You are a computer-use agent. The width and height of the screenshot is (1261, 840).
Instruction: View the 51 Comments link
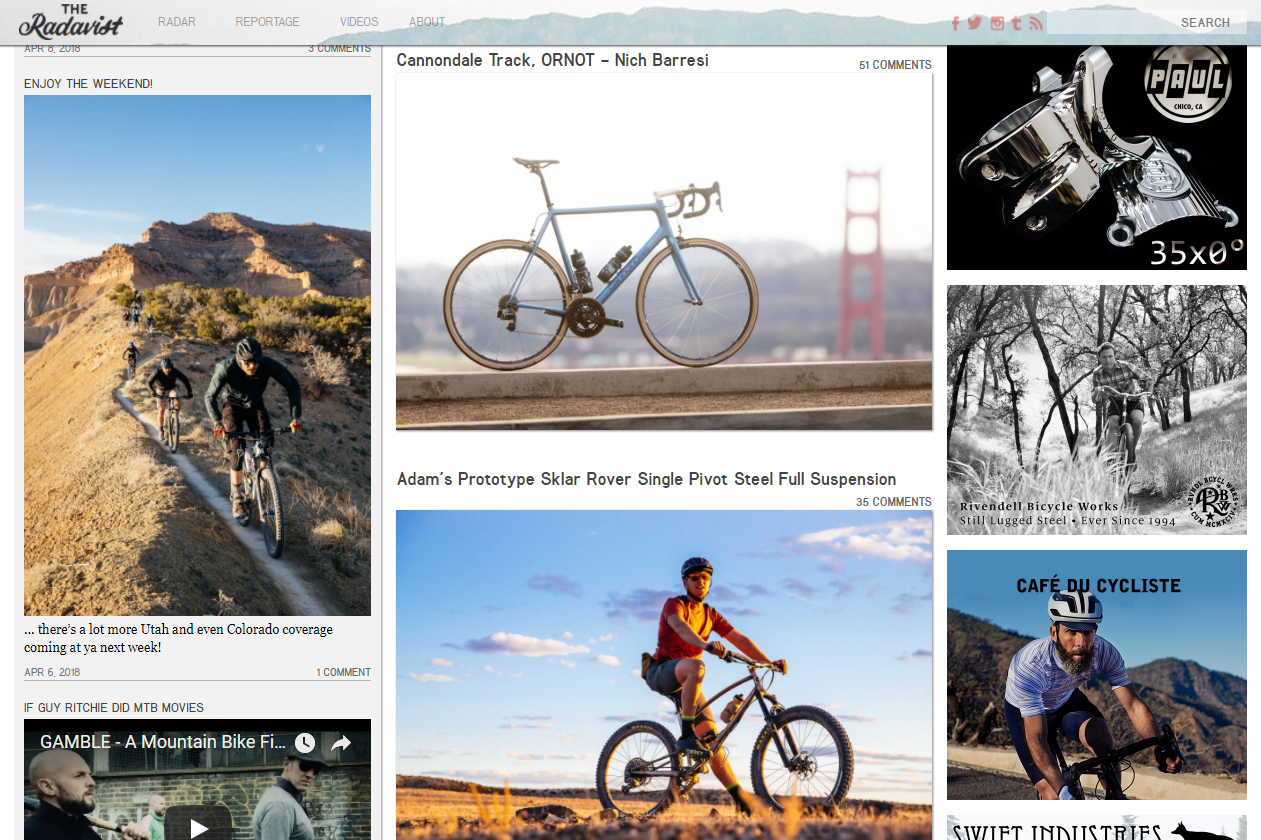[895, 65]
